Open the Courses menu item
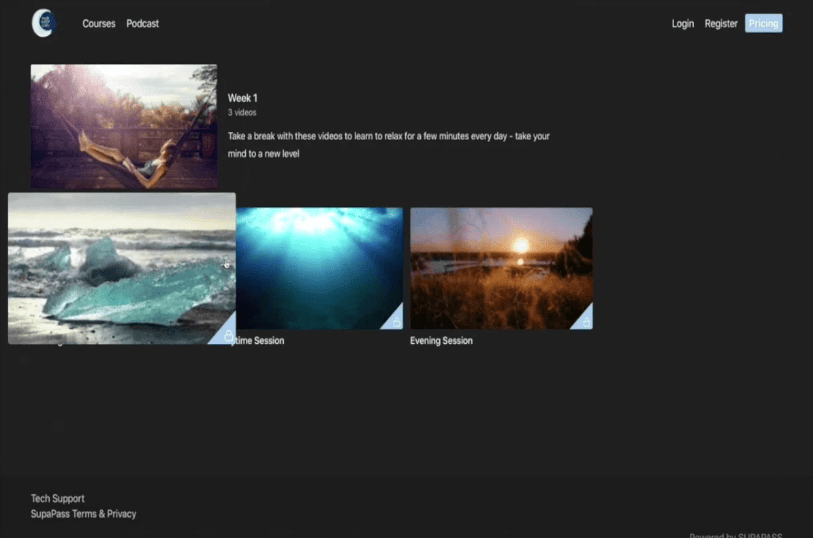The image size is (813, 538). tap(99, 23)
